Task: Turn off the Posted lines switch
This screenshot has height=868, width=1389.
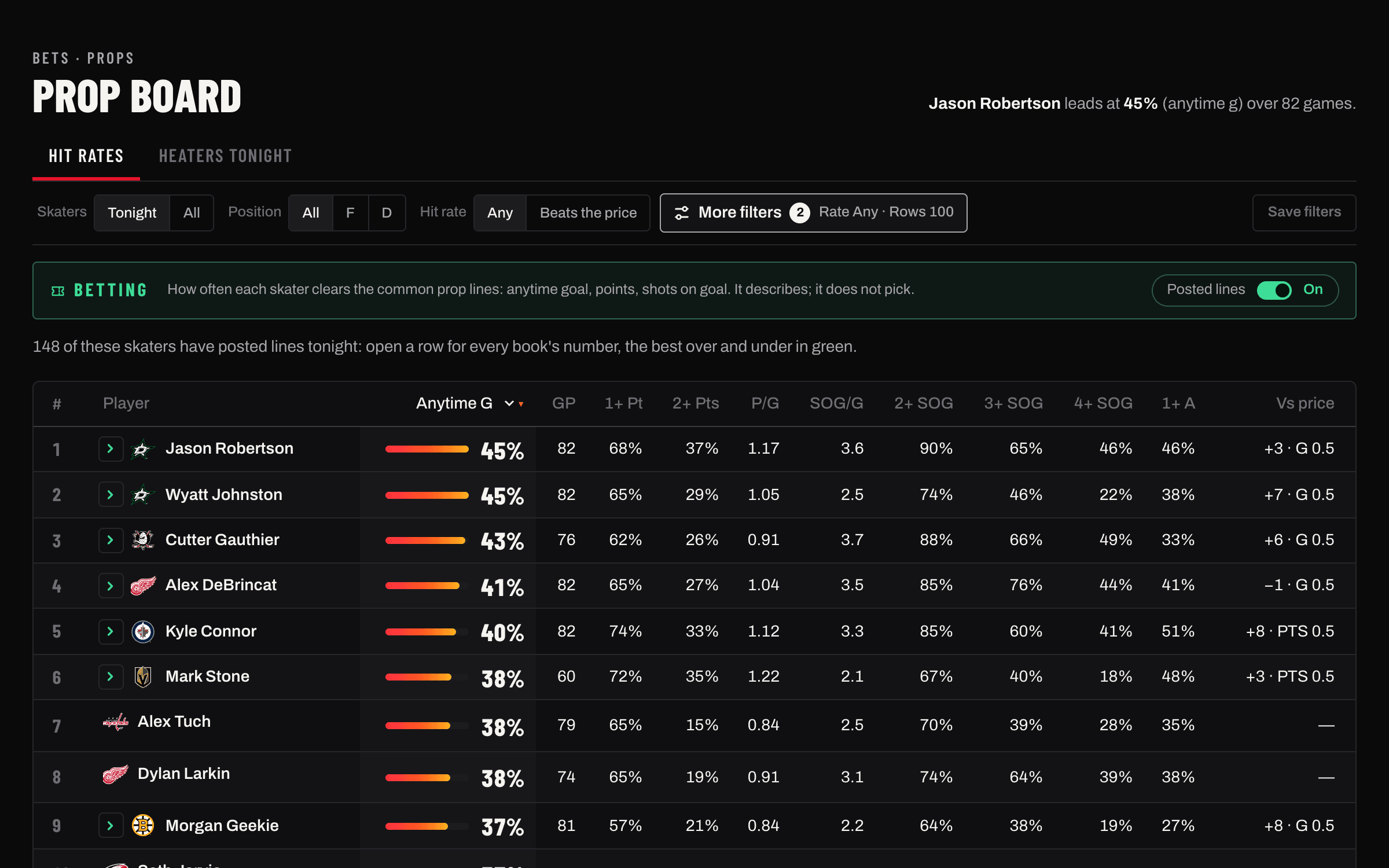Action: [x=1274, y=290]
